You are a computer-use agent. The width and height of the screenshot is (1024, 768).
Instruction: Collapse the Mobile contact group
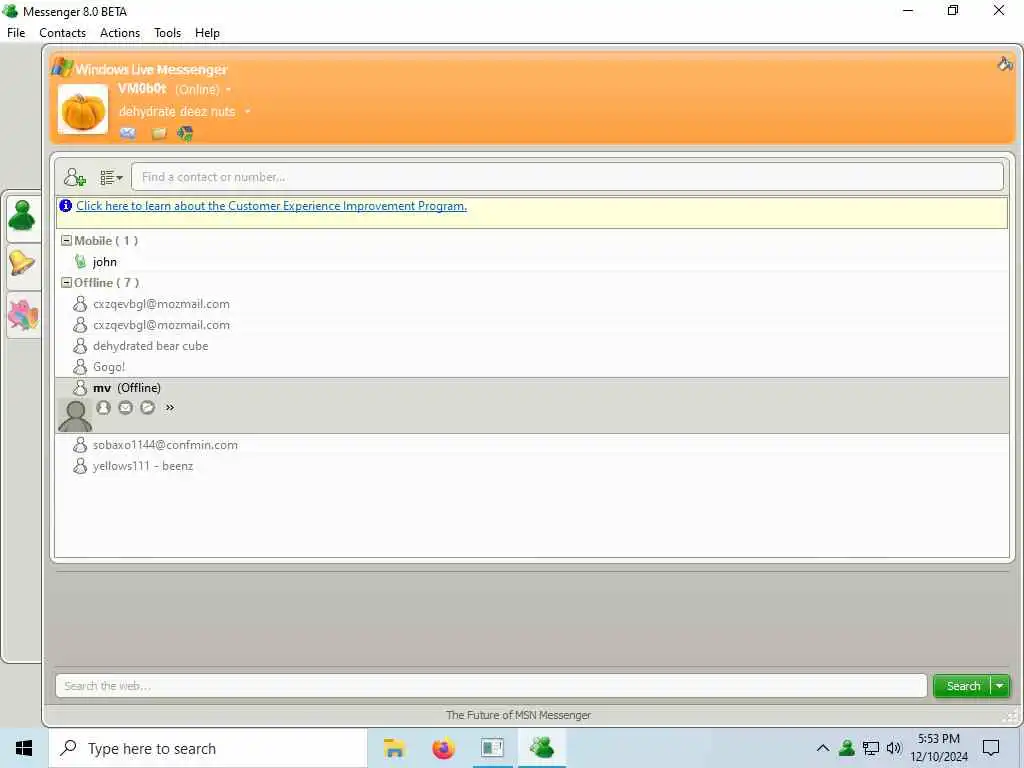pos(66,240)
